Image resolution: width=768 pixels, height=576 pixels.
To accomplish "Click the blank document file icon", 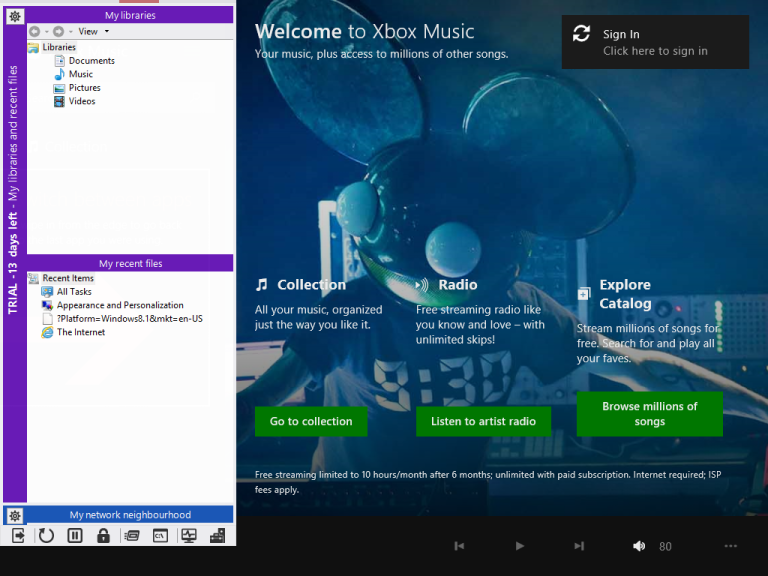I will (47, 319).
